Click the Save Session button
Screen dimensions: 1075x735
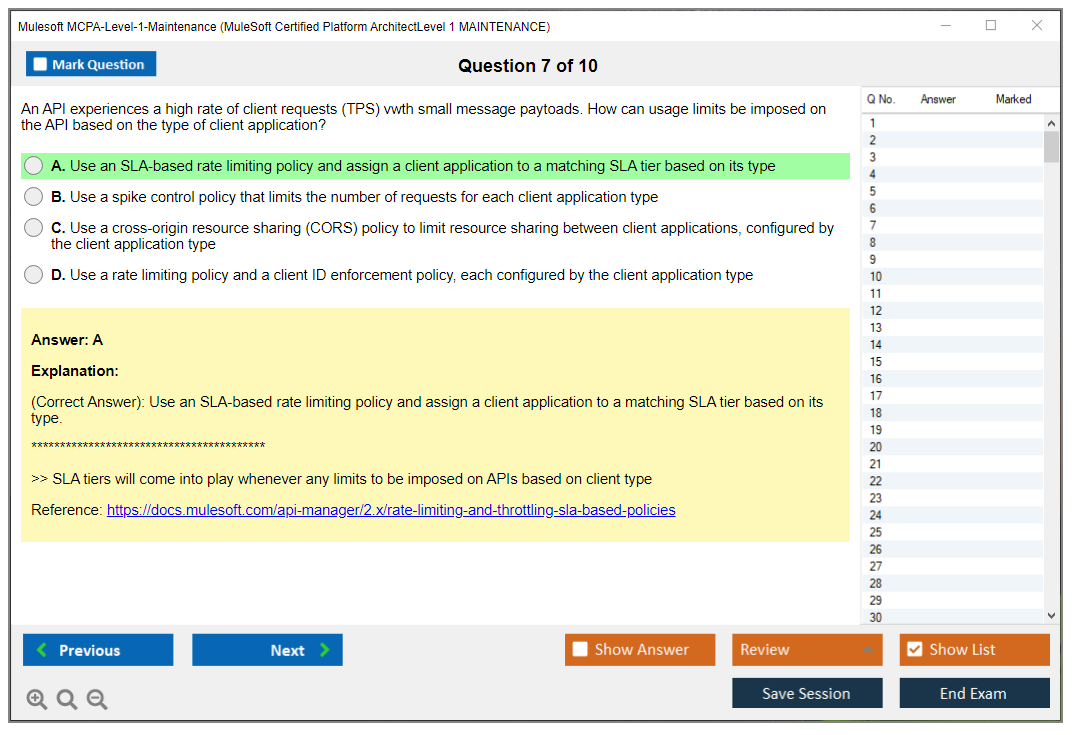(806, 693)
